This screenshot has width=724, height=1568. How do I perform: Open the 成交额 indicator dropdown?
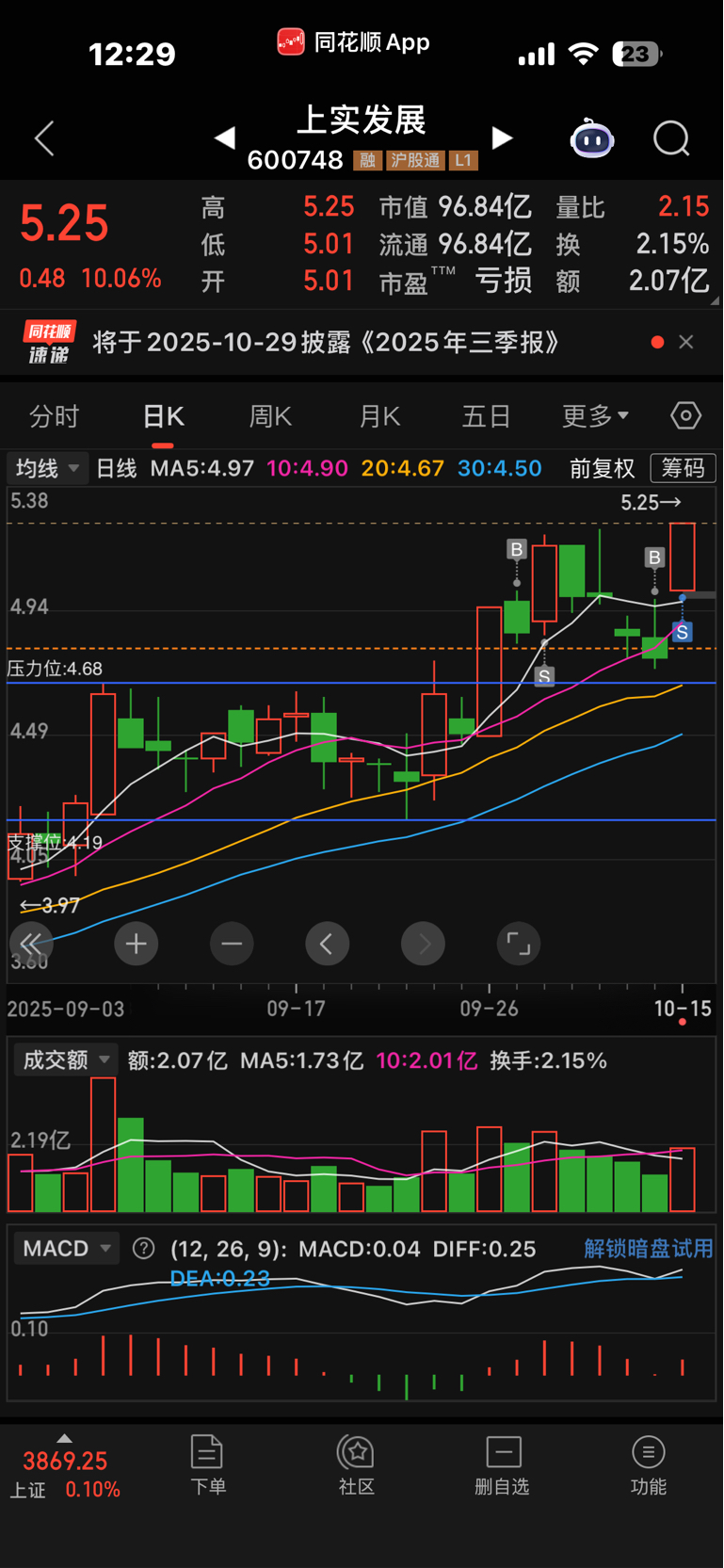pos(66,1060)
